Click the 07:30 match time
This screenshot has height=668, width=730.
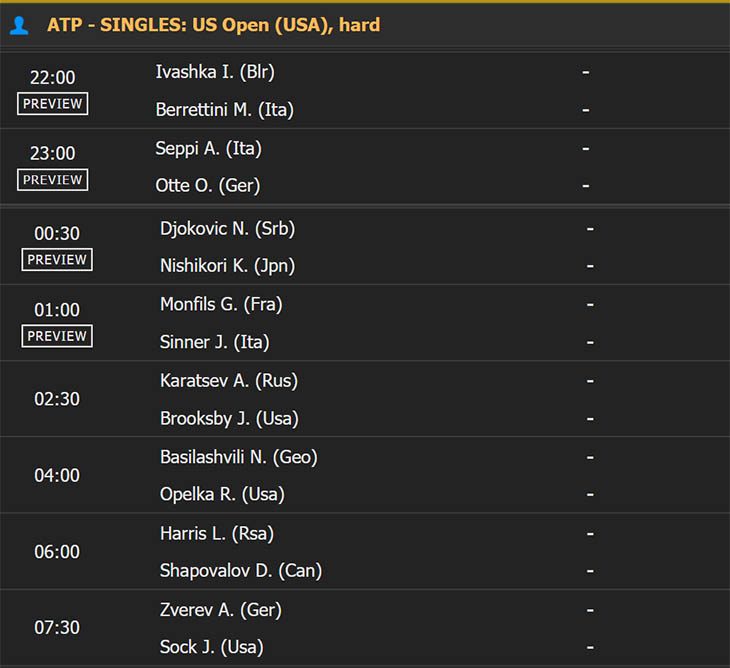tap(57, 628)
